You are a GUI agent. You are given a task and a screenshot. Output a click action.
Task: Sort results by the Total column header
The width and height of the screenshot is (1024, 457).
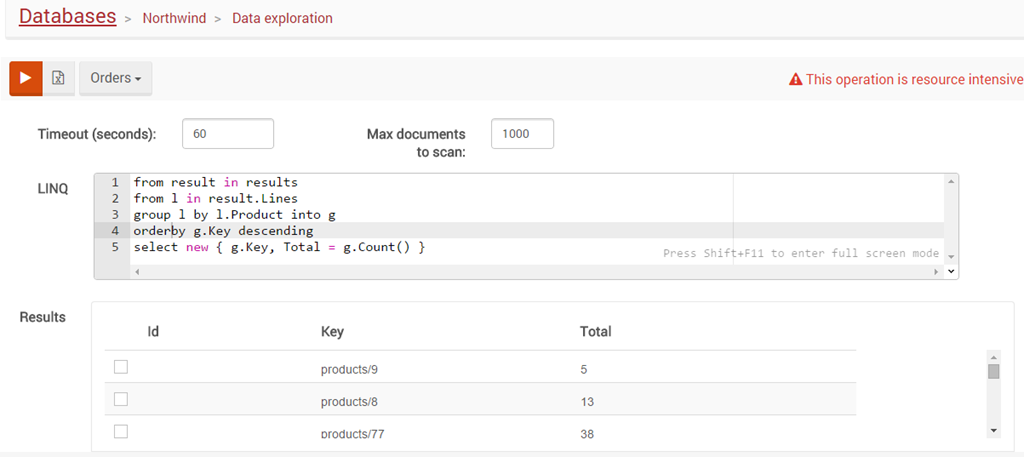[596, 332]
